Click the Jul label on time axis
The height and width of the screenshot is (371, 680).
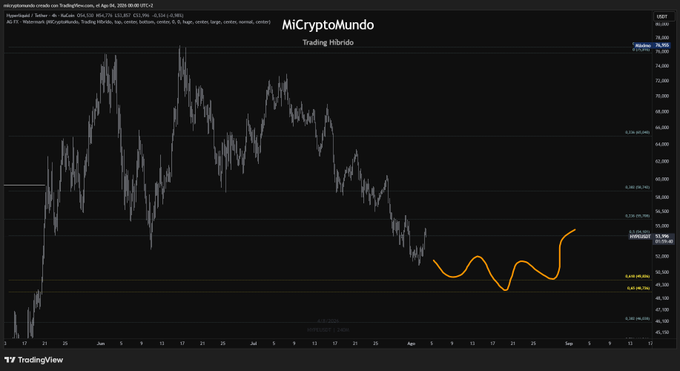click(x=253, y=343)
